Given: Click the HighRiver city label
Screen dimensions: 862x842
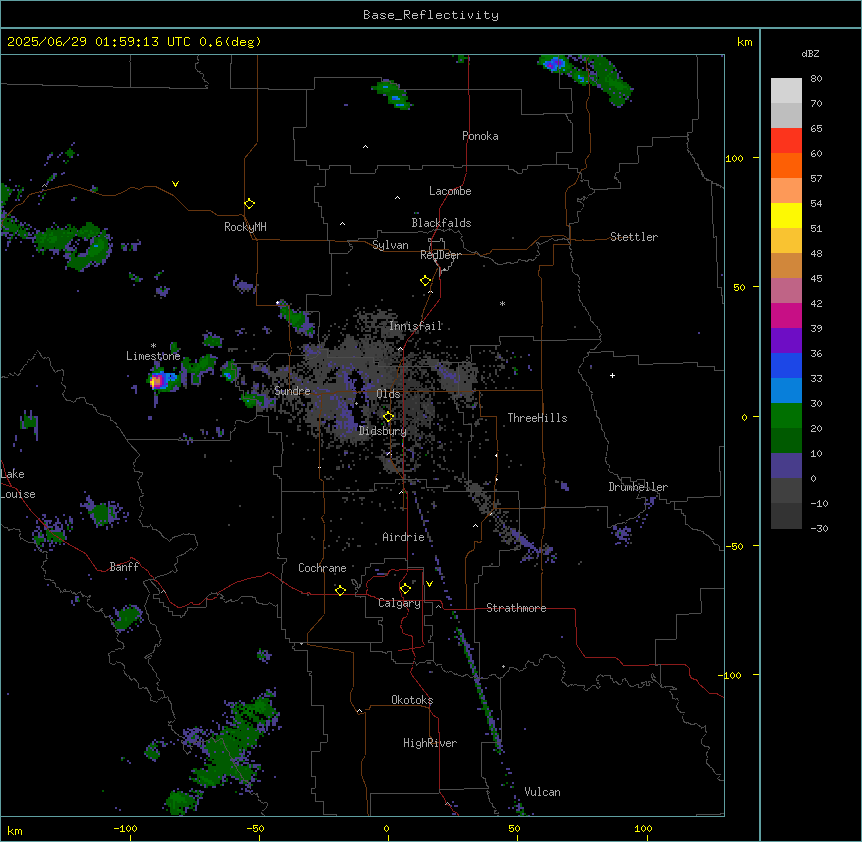Looking at the screenshot, I should pyautogui.click(x=430, y=743).
